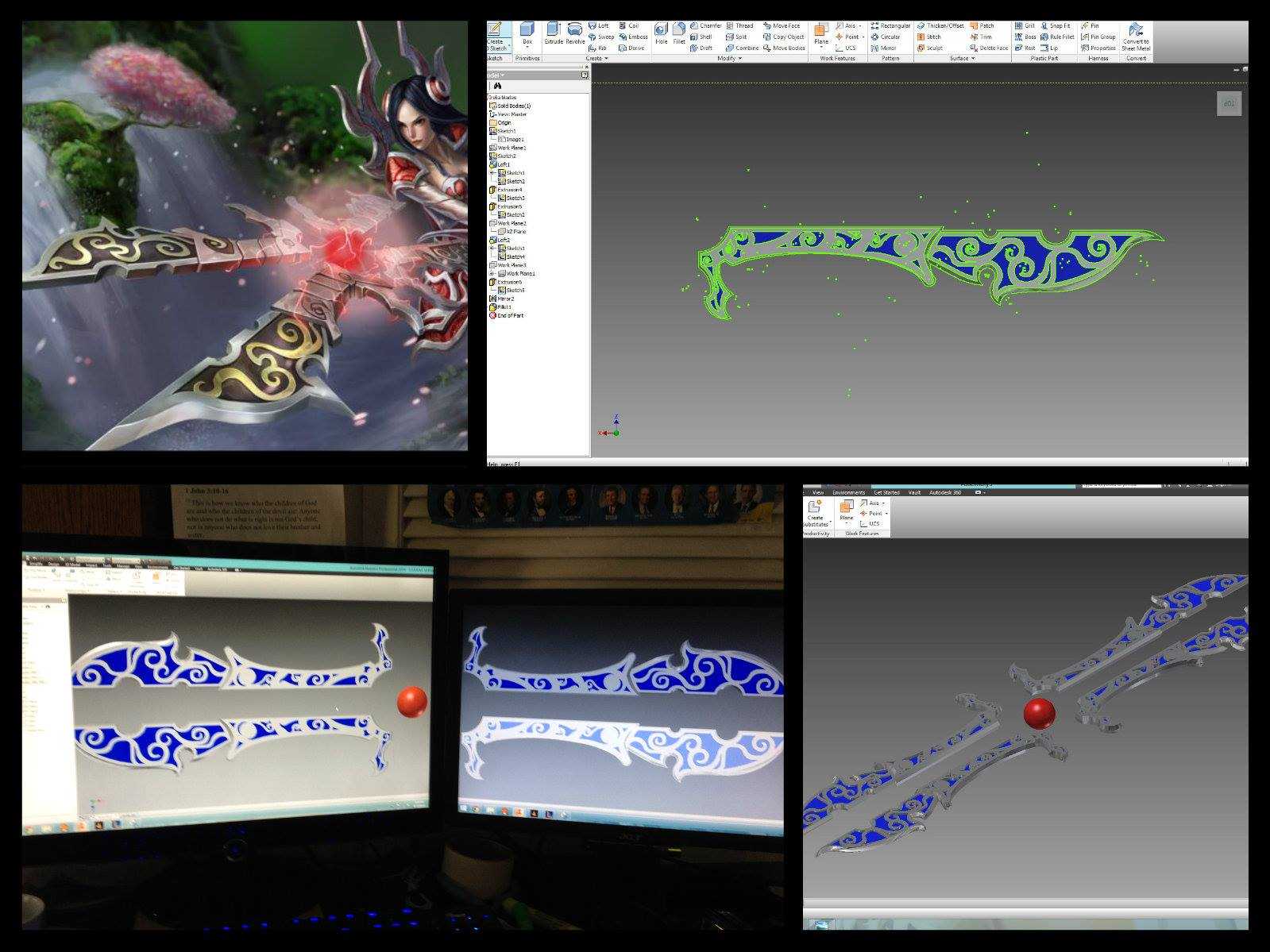Click the Copy Object button

783,37
